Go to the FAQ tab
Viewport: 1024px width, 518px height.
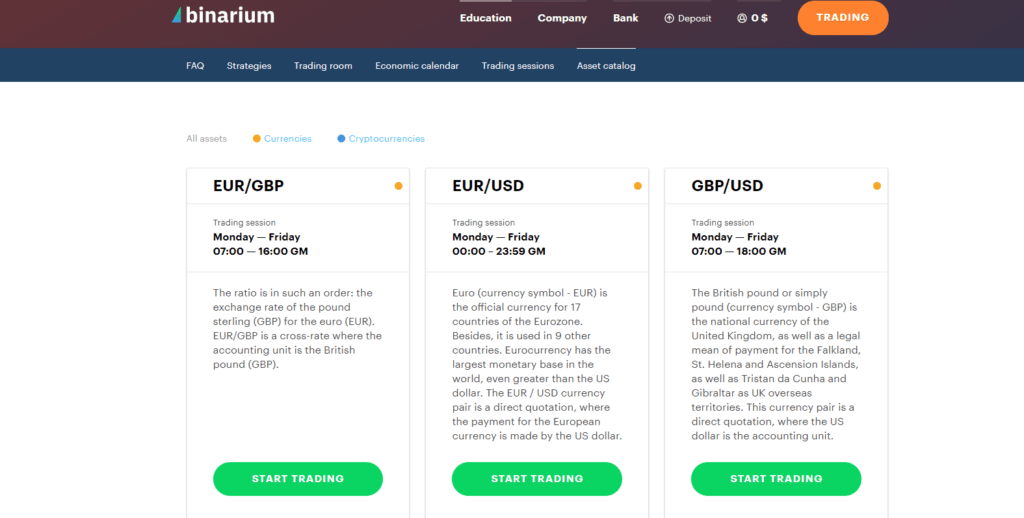tap(195, 66)
